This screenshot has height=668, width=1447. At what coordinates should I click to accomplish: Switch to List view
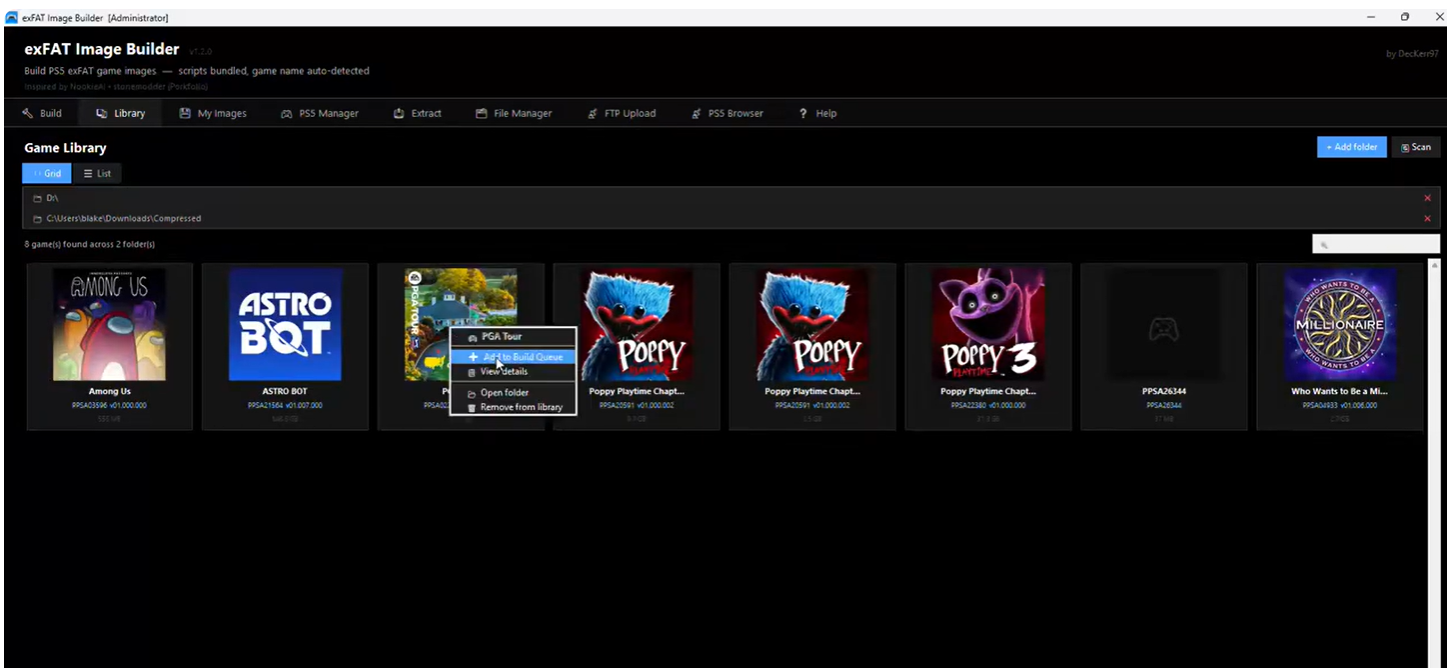click(97, 173)
